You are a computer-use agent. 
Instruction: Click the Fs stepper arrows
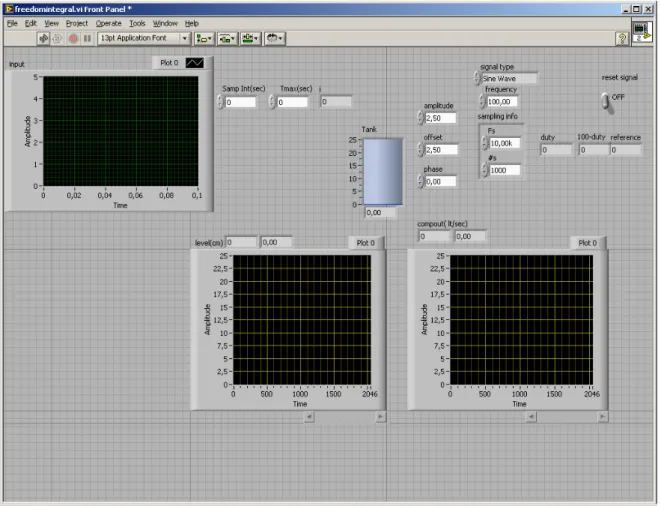click(485, 143)
